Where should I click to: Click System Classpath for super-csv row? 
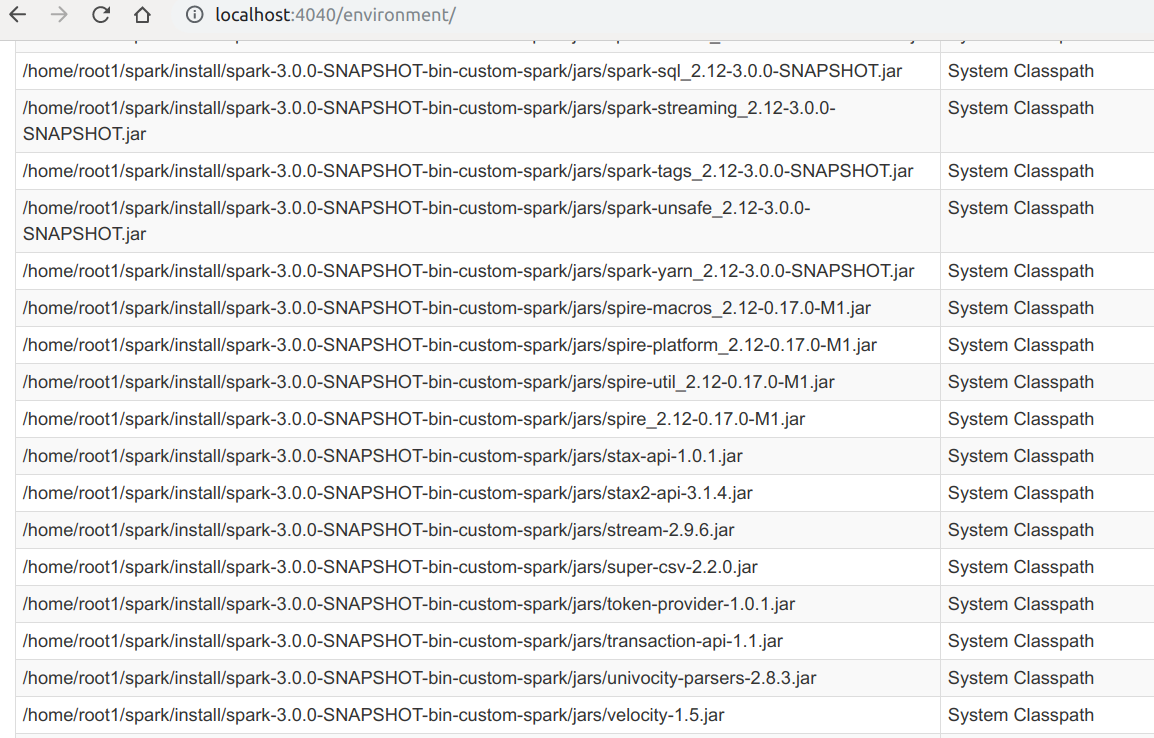[x=1020, y=567]
